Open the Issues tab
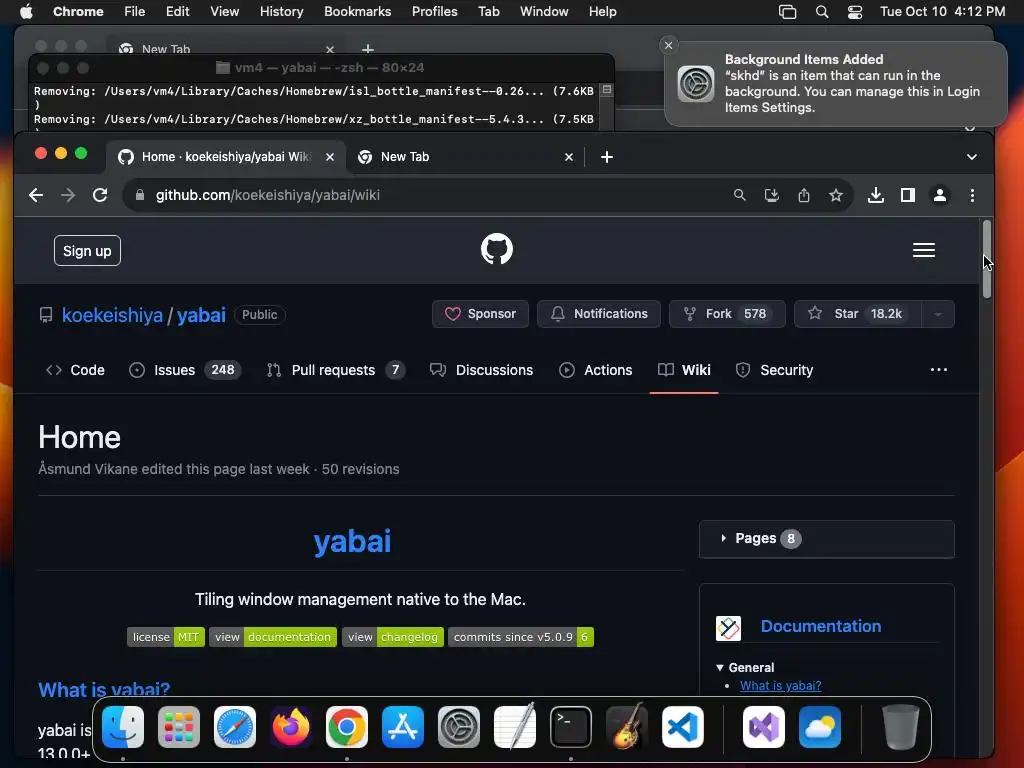Image resolution: width=1024 pixels, height=768 pixels. pyautogui.click(x=185, y=370)
